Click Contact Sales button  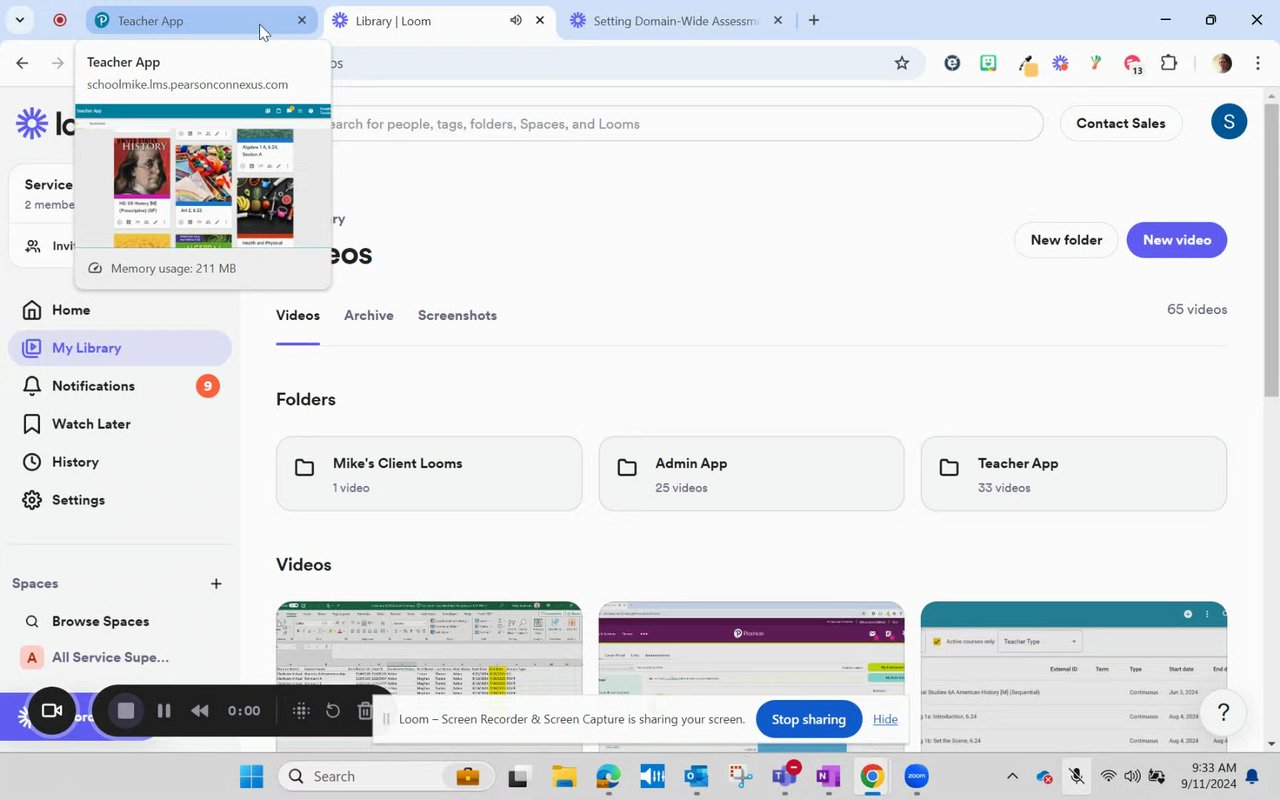click(x=1120, y=123)
